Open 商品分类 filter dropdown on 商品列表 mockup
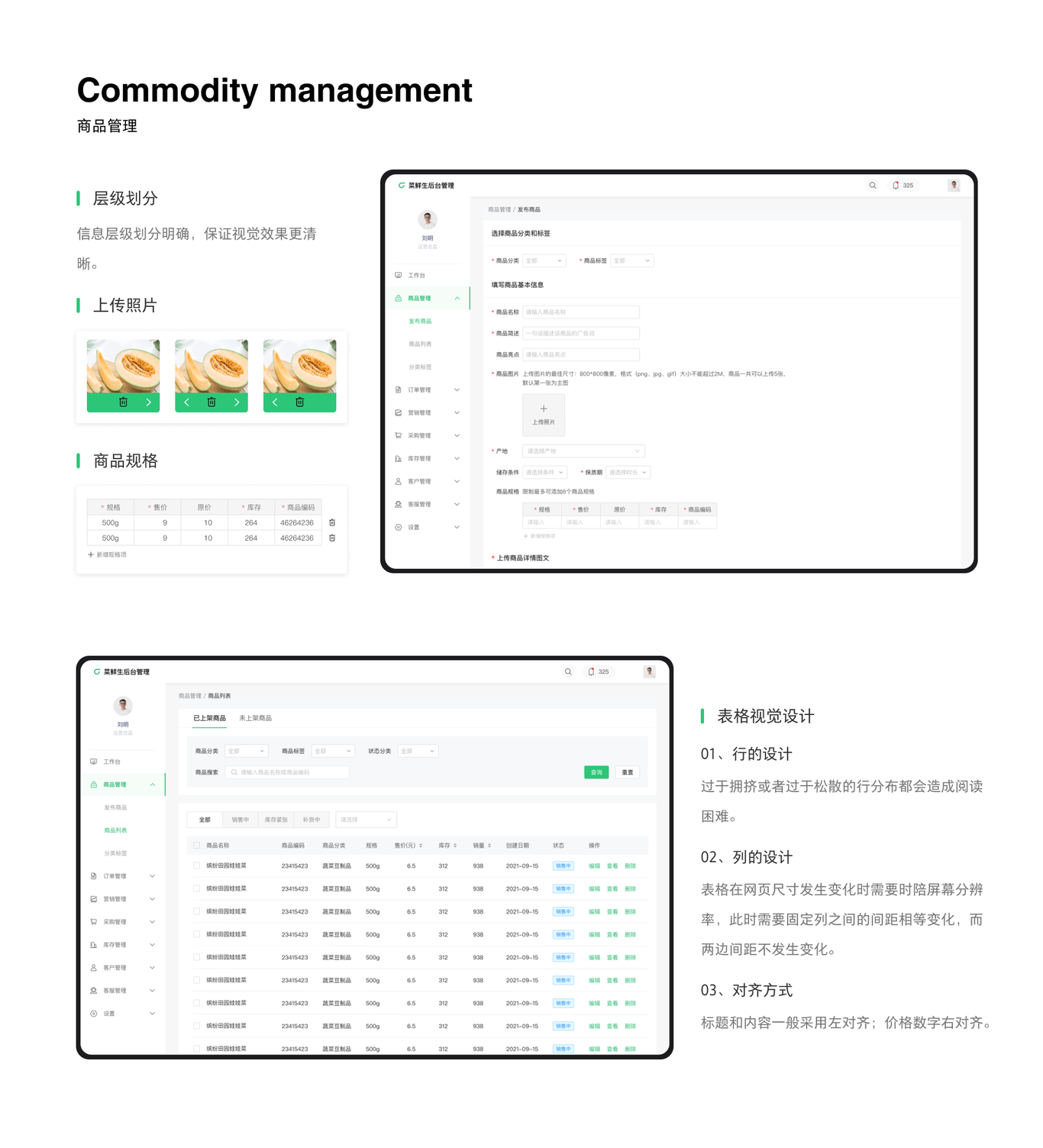Image resolution: width=1043 pixels, height=1148 pixels. tap(246, 751)
